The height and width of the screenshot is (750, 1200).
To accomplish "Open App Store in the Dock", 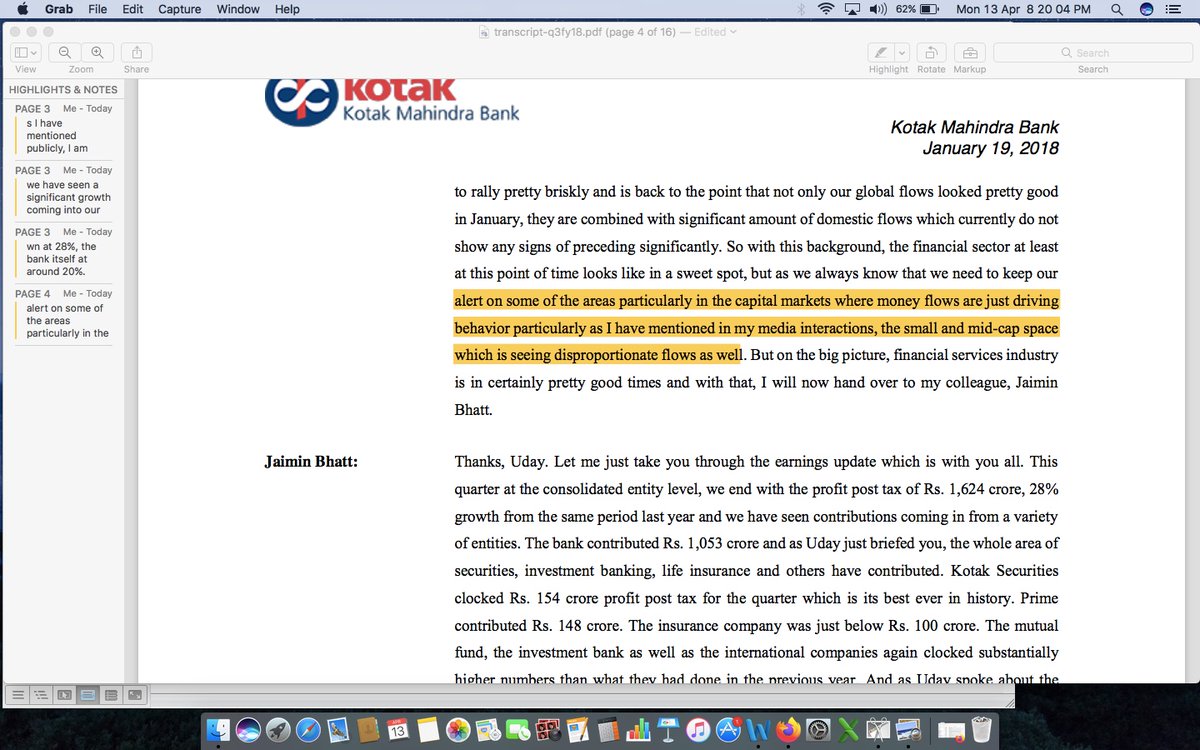I will [x=728, y=730].
